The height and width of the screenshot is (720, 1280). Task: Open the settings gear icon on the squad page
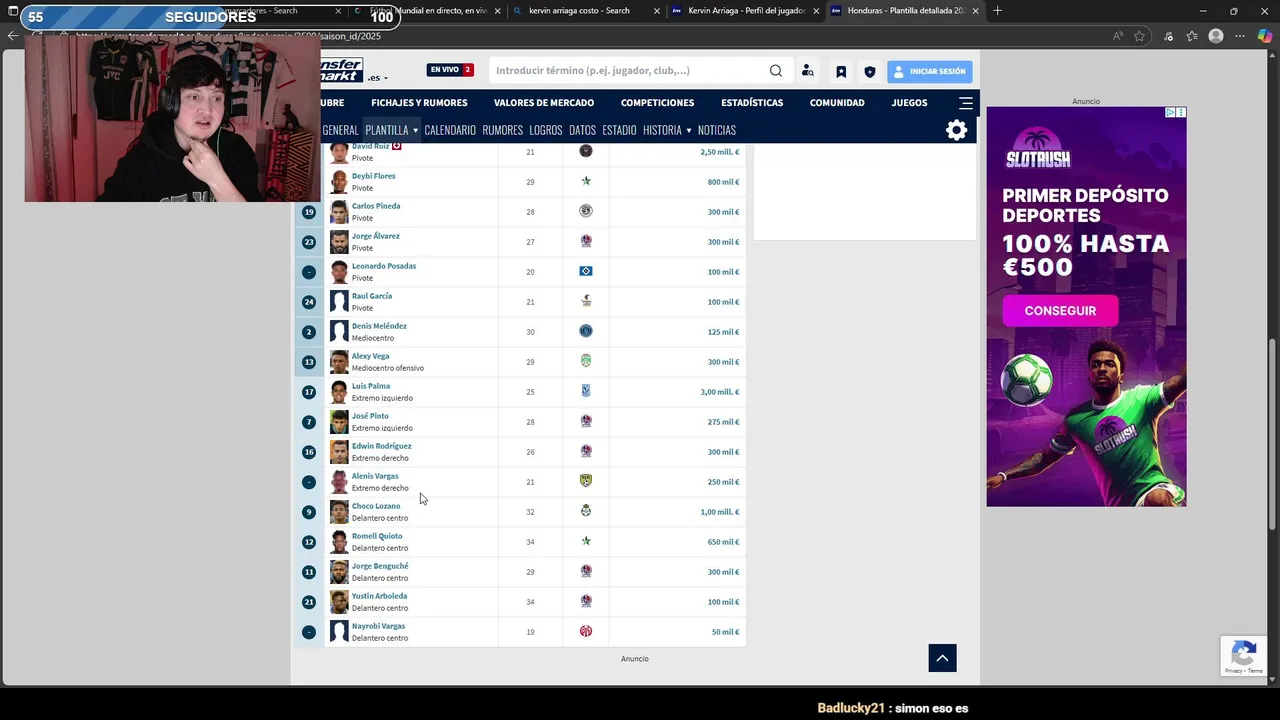(x=957, y=130)
